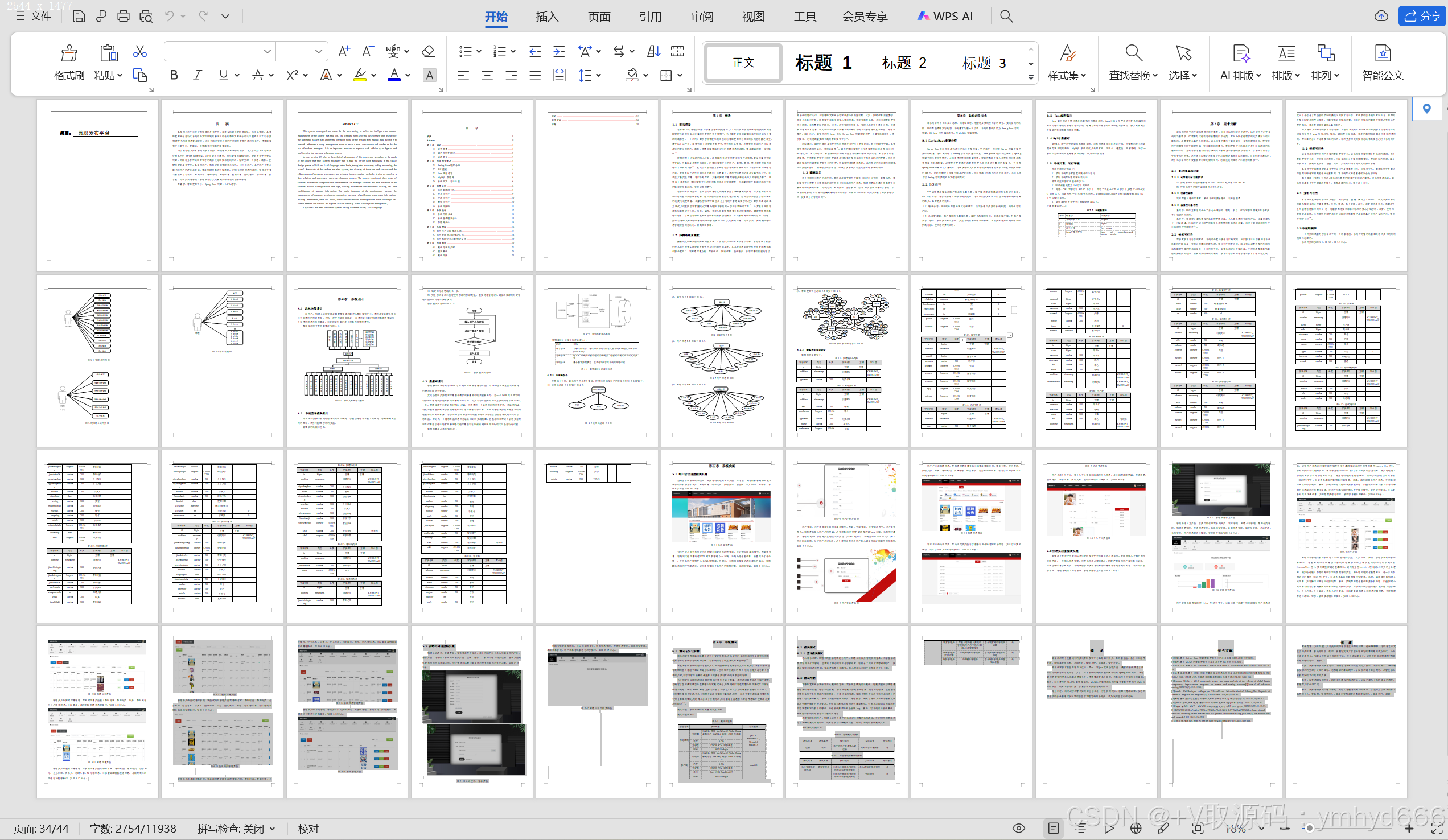Apply the Heading 1 (标题 1) style

pyautogui.click(x=823, y=63)
